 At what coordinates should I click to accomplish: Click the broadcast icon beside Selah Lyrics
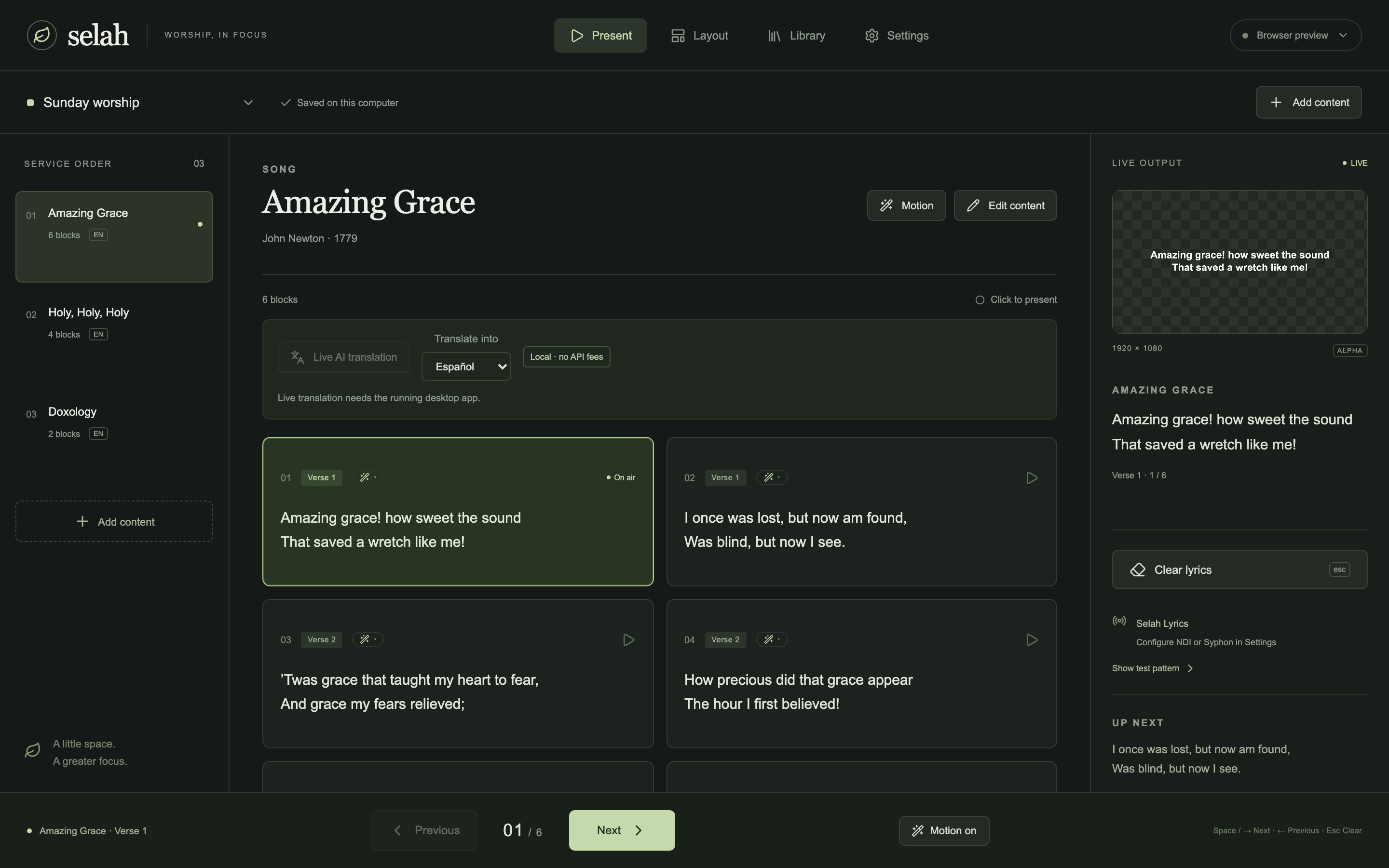[1119, 621]
